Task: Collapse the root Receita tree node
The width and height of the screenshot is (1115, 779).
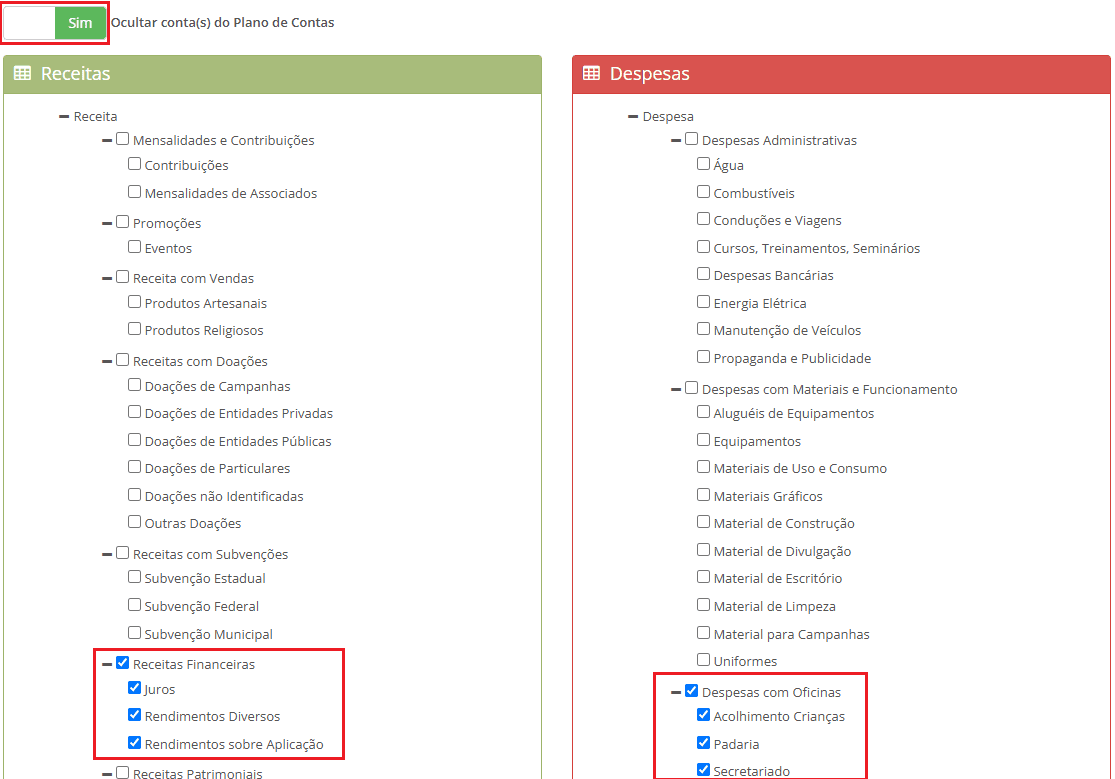Action: [x=64, y=116]
